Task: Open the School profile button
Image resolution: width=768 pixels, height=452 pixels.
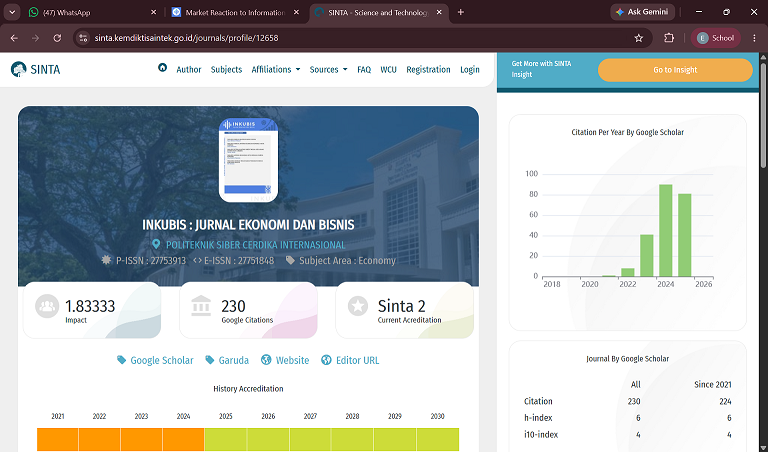Action: click(716, 38)
